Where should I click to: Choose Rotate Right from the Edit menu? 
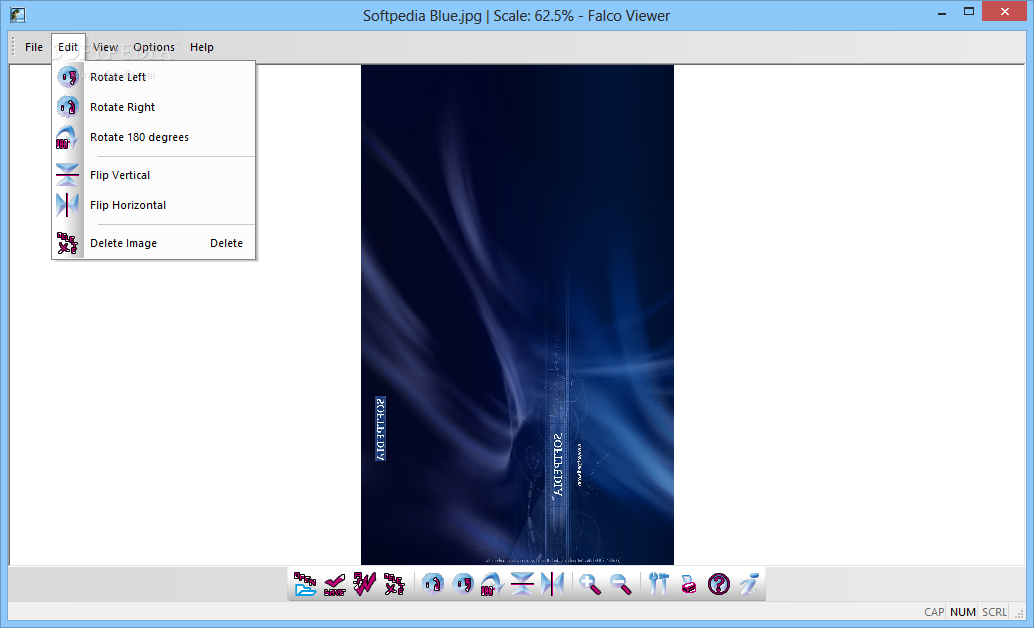pos(153,107)
